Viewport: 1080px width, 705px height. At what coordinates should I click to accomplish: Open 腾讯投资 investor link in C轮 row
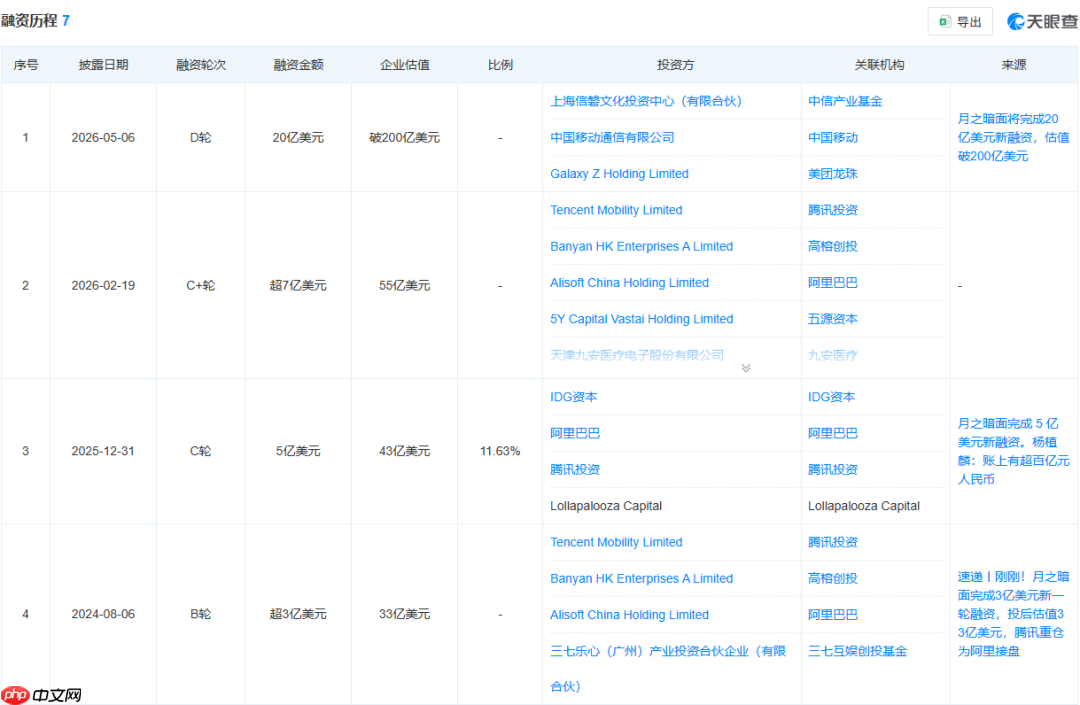click(x=575, y=470)
